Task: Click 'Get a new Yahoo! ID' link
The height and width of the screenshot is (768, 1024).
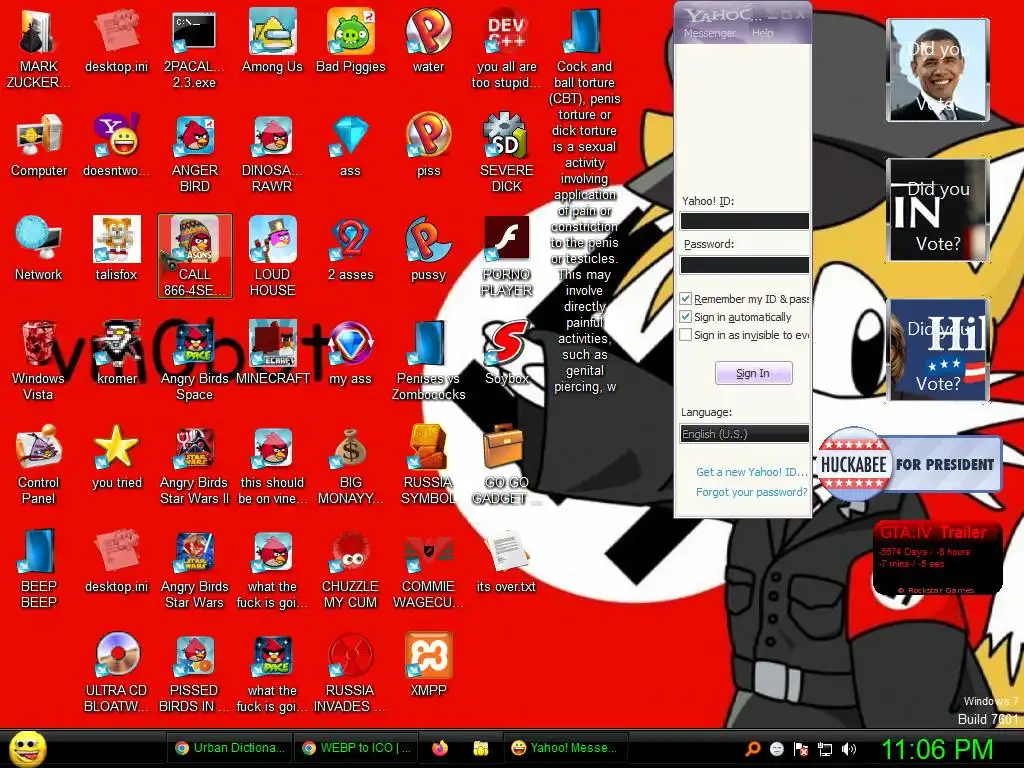Action: coord(752,472)
